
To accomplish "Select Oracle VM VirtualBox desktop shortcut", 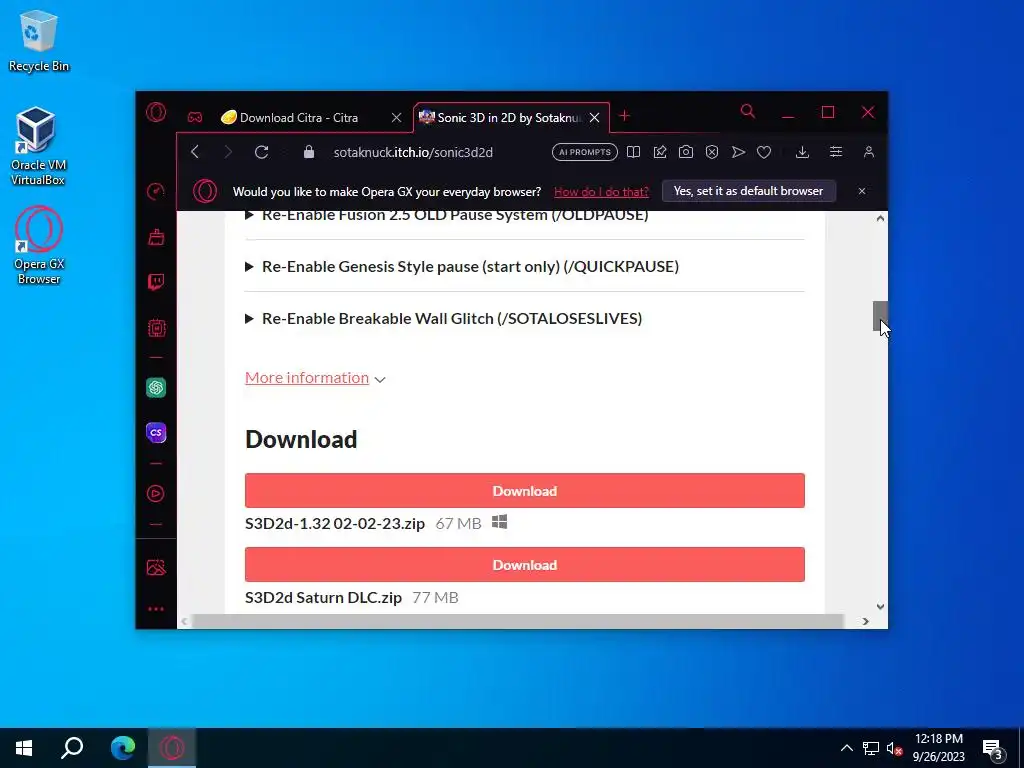I will 38,146.
